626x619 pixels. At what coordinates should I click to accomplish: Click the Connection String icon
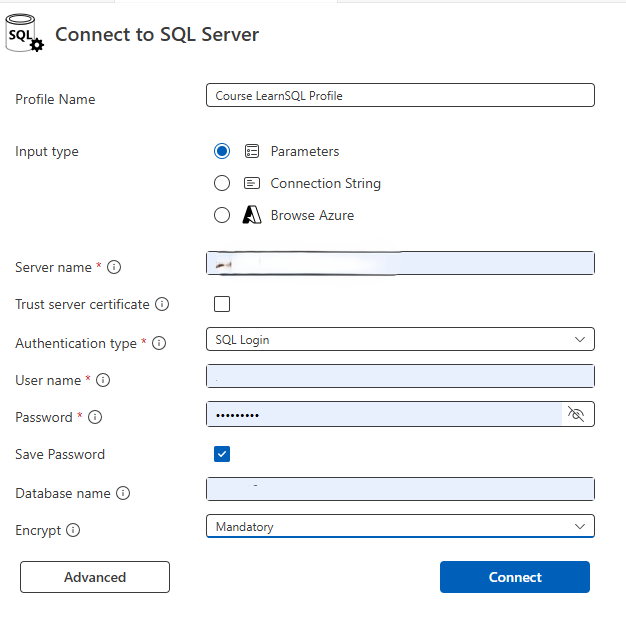[x=252, y=183]
